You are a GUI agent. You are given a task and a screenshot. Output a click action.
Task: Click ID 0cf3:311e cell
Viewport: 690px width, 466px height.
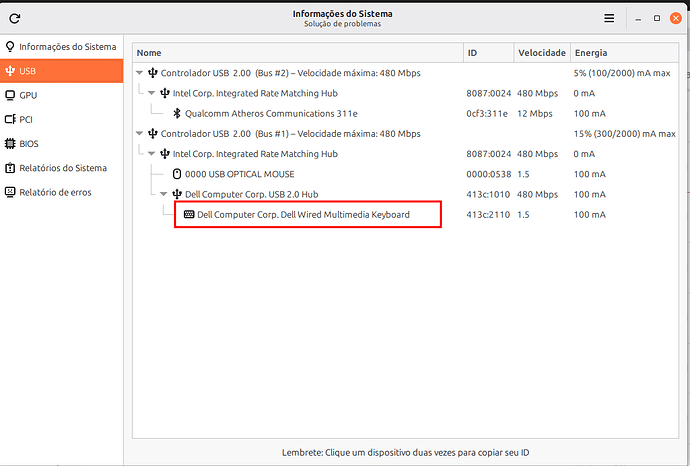[487, 114]
